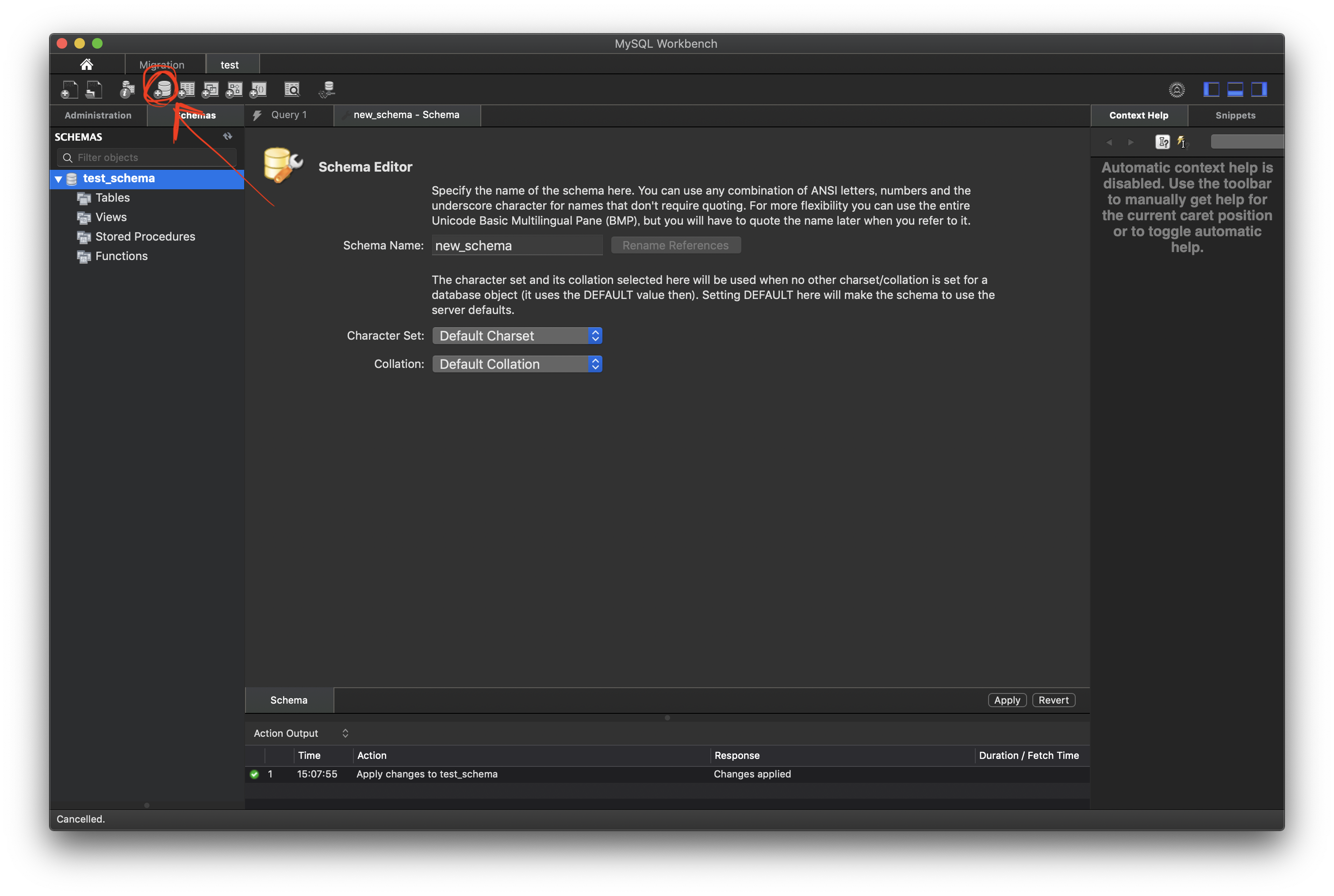Toggle the bottom output panel visibility
1334x896 pixels.
[x=1235, y=89]
